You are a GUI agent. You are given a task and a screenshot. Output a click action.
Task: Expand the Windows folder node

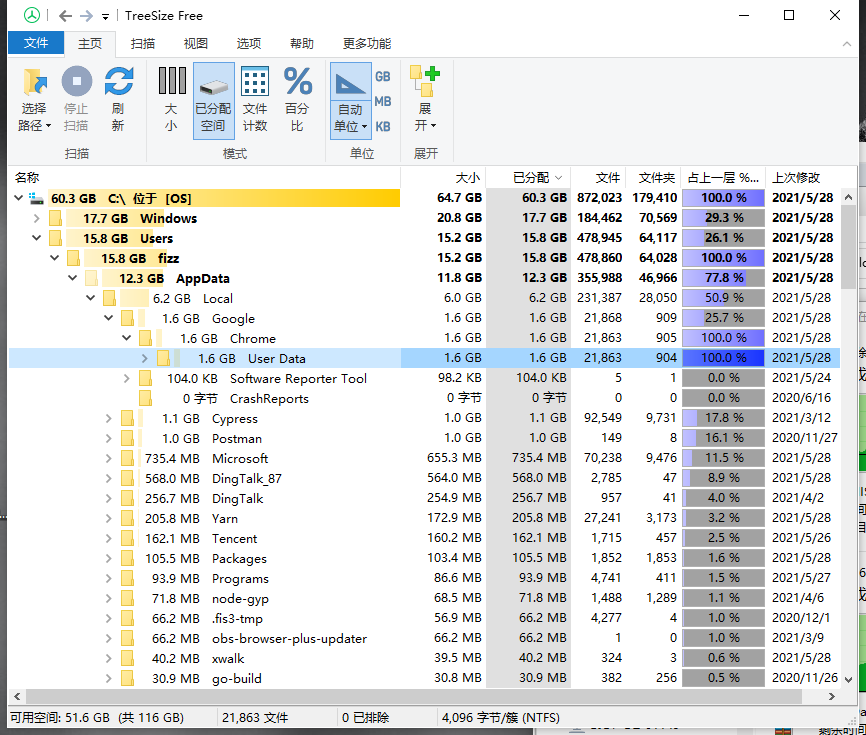click(x=36, y=218)
